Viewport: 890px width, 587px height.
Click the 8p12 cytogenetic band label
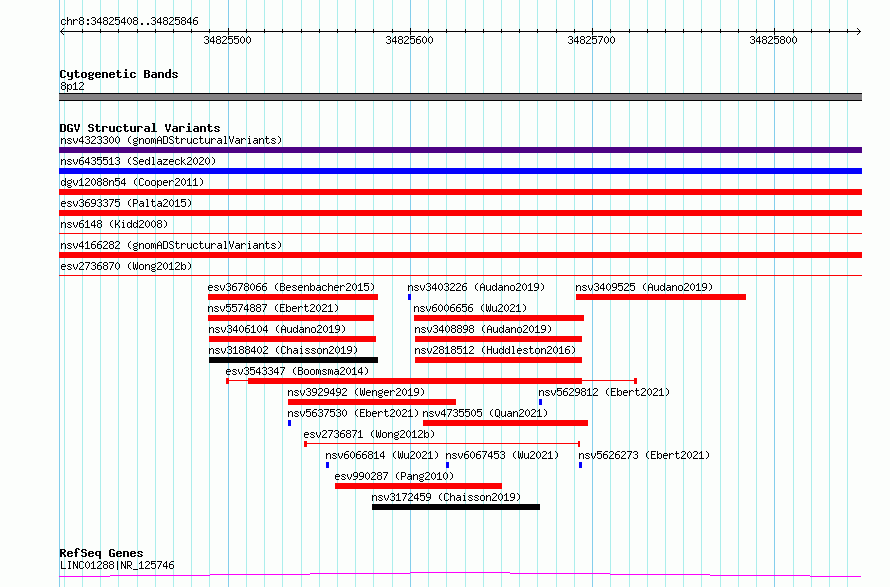coord(72,86)
